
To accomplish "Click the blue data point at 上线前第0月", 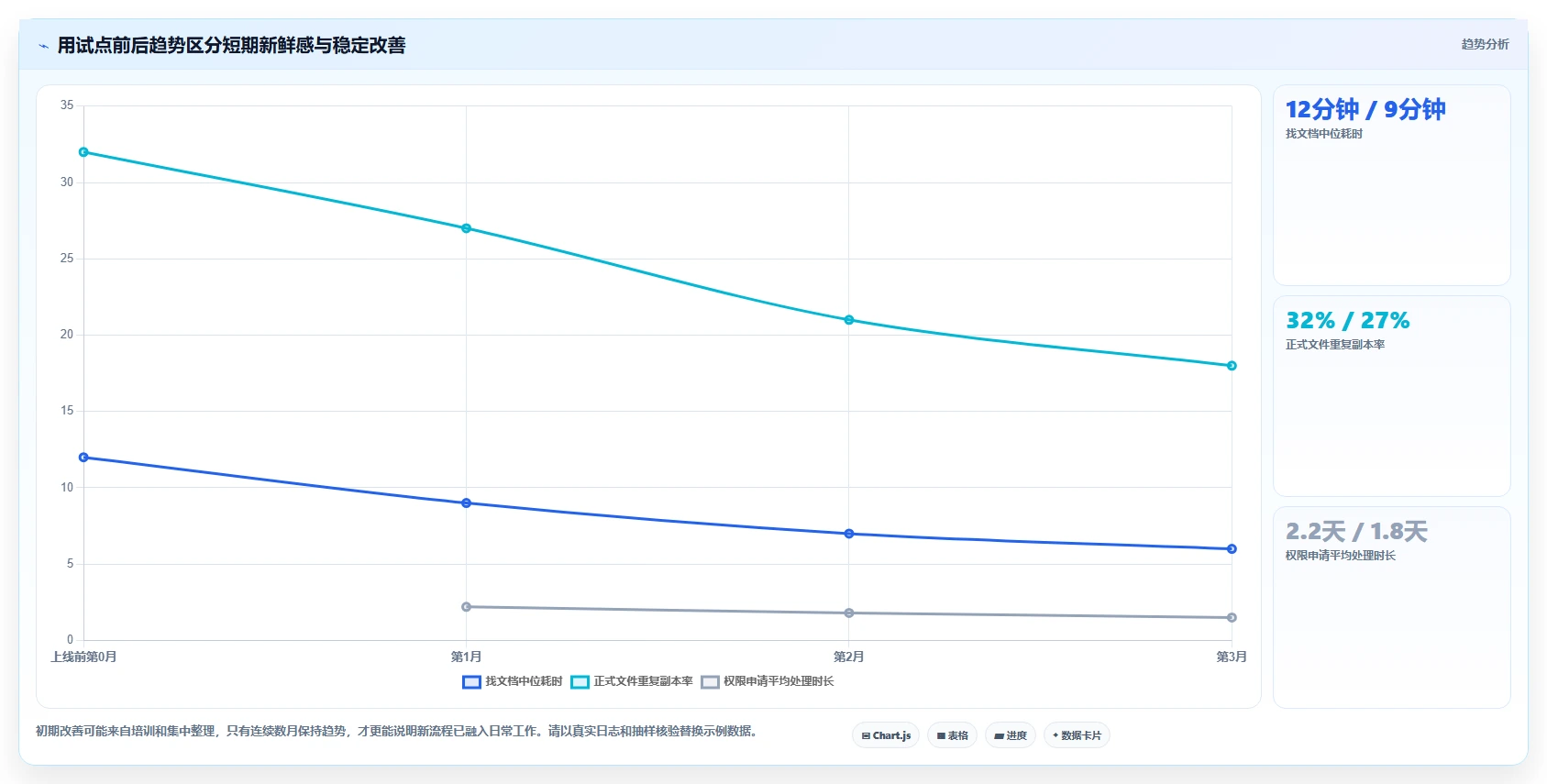I will [x=83, y=458].
